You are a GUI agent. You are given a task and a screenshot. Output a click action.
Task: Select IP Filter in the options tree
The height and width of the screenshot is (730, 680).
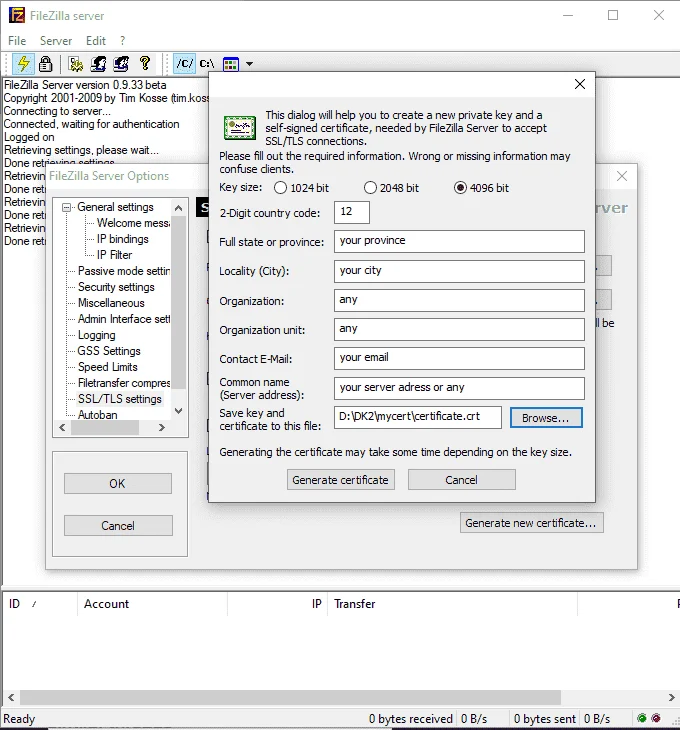tap(114, 255)
